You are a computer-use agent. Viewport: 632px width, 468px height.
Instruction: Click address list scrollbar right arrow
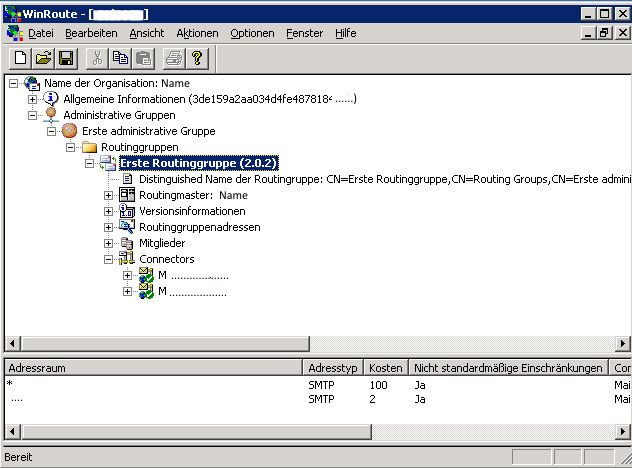click(x=623, y=432)
